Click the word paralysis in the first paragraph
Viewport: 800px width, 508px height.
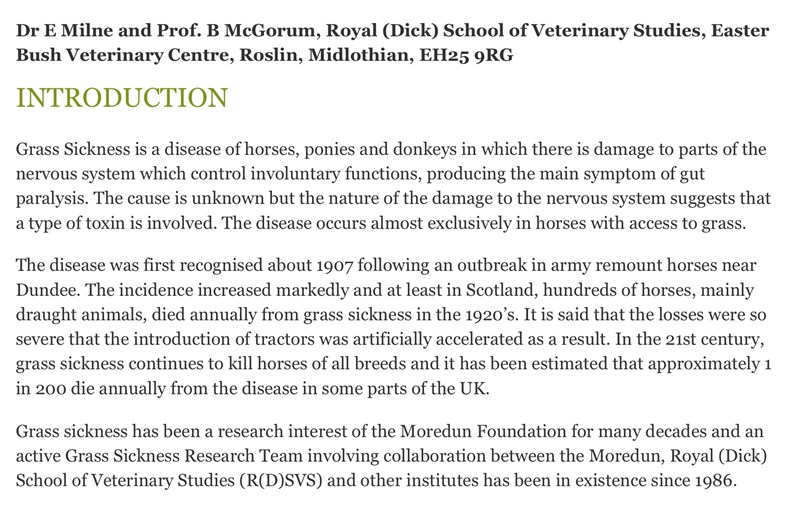[x=49, y=198]
